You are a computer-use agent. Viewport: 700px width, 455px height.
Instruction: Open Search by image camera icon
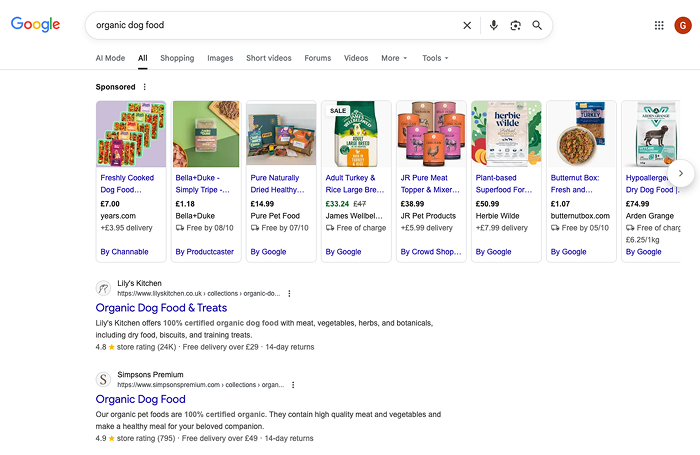pos(515,25)
